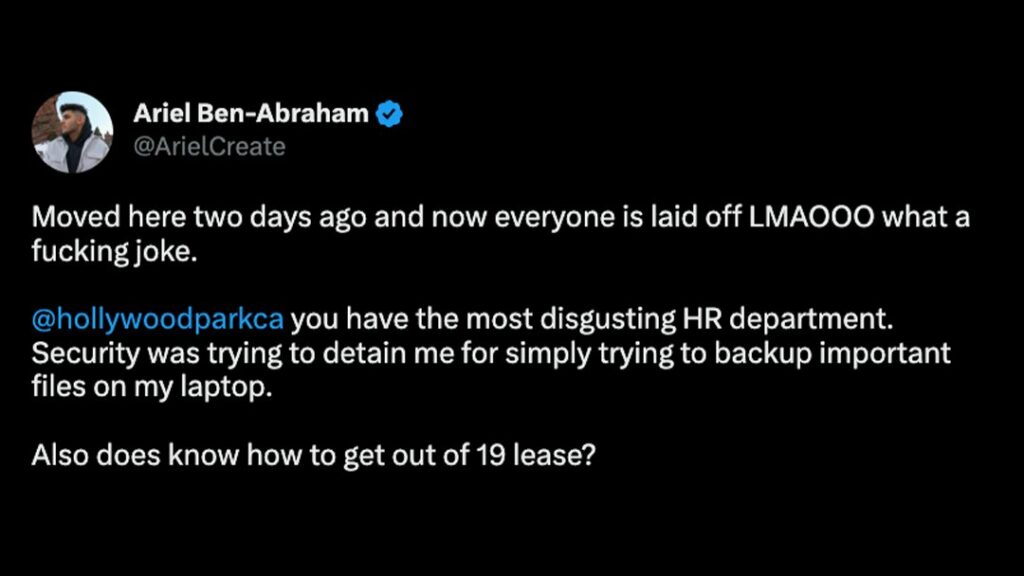Image resolution: width=1024 pixels, height=576 pixels.
Task: Click the word "Moved" starting the tweet
Action: pos(69,219)
